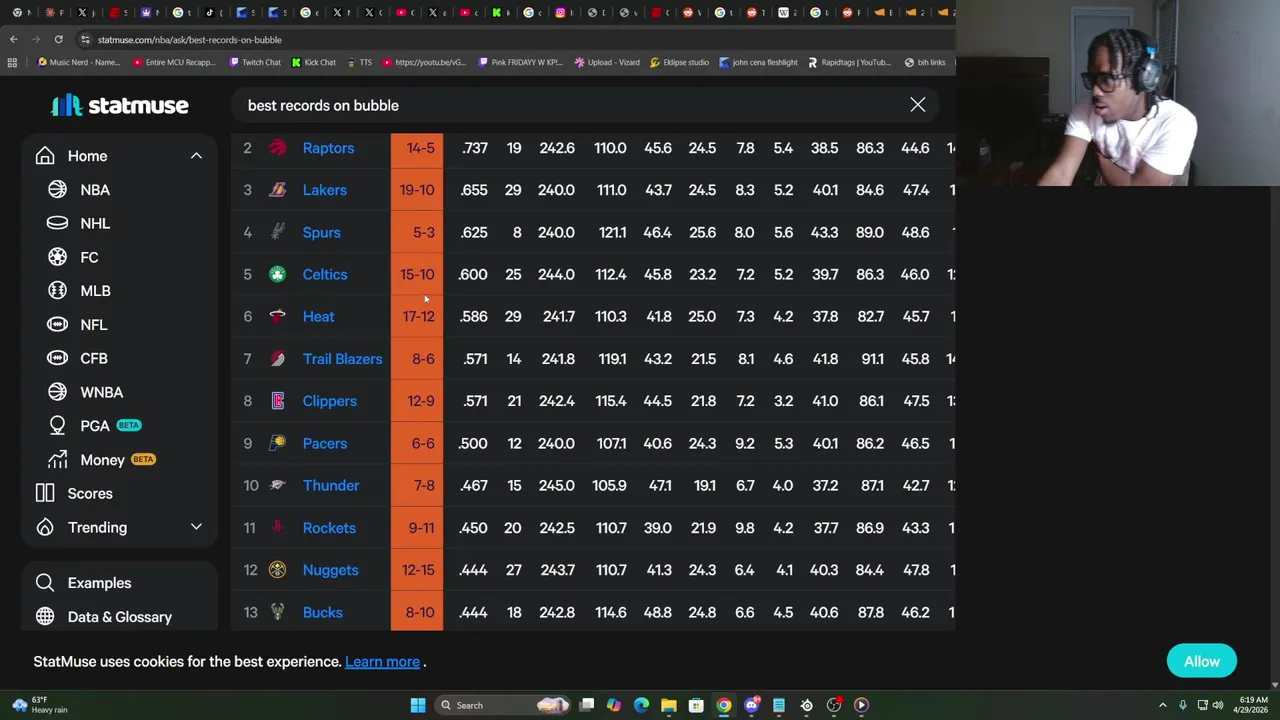The image size is (1280, 720).
Task: Show hidden system tray icons
Action: pos(1162,705)
